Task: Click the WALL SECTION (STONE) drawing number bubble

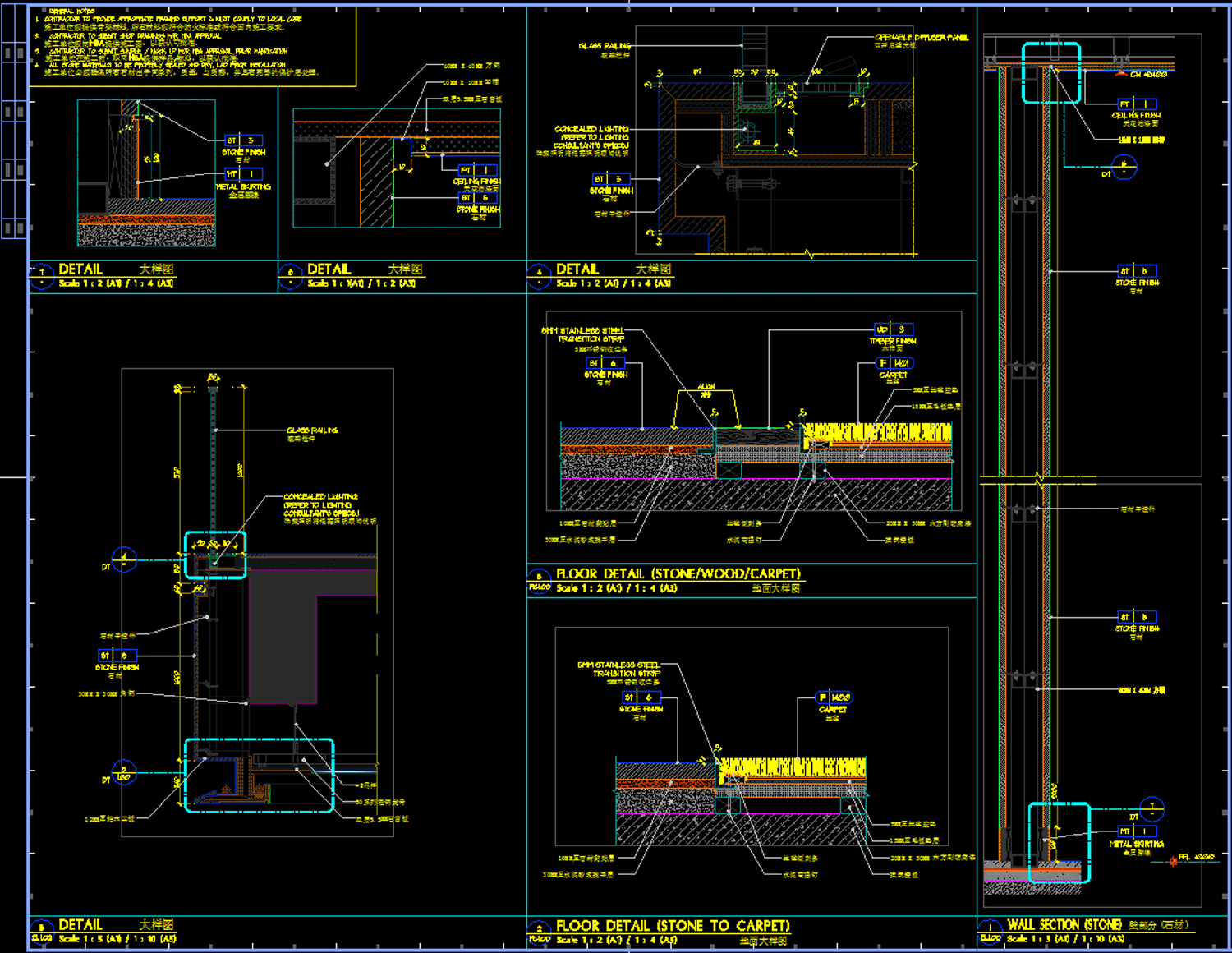Action: click(991, 932)
